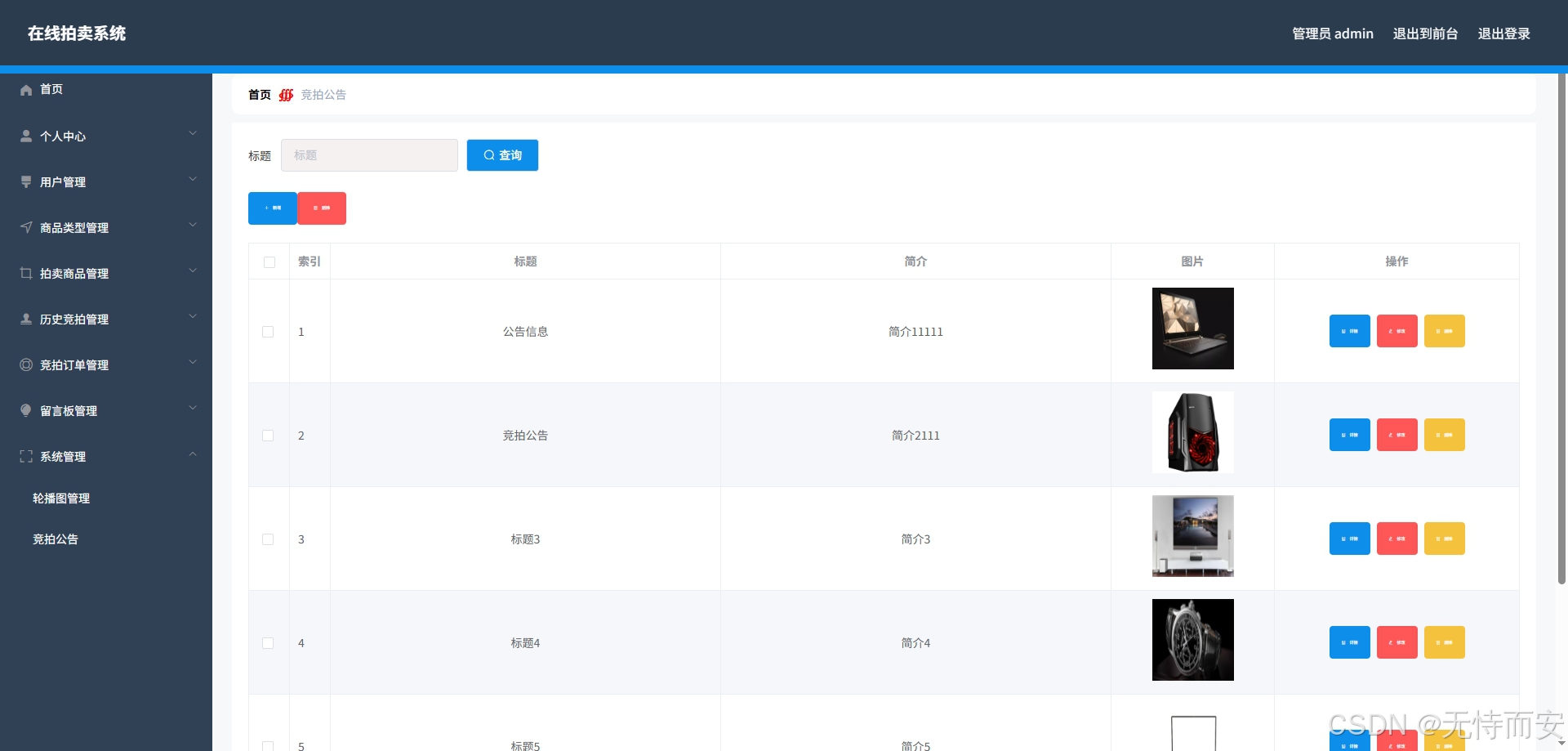Click the 用户管理 sidebar icon
This screenshot has height=751, width=1568.
tap(26, 181)
